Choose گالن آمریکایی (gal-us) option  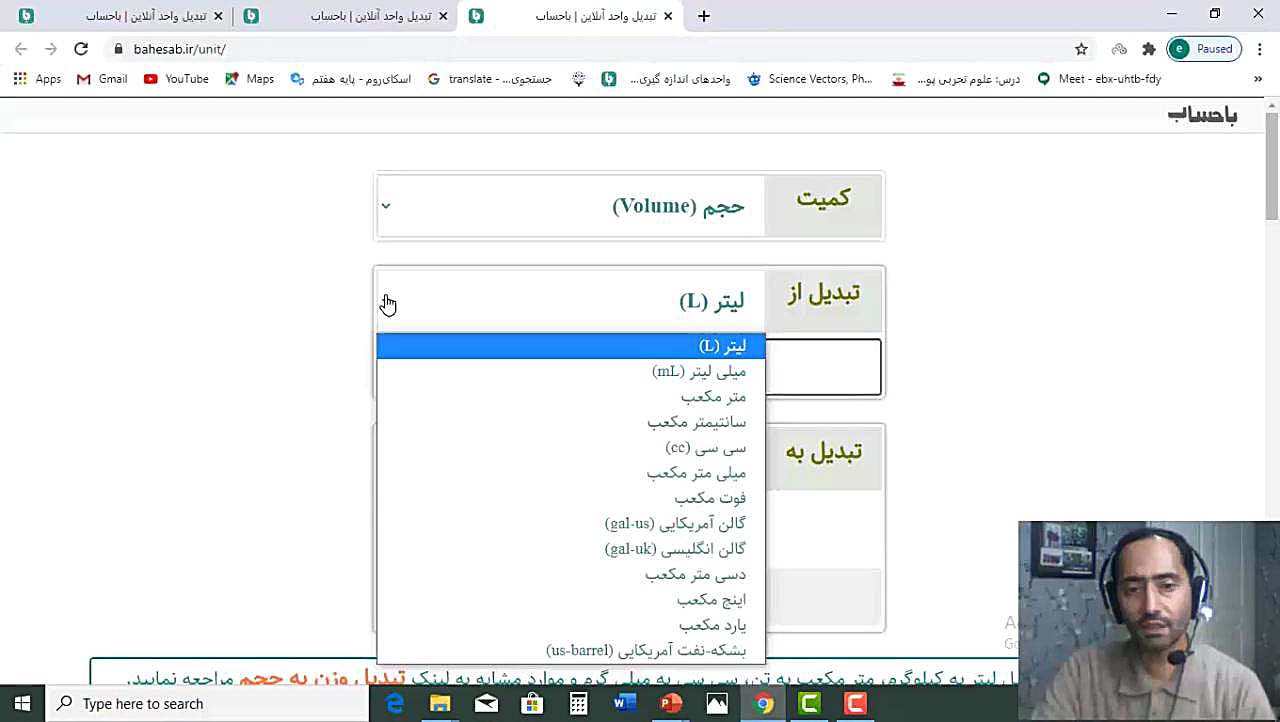coord(570,524)
